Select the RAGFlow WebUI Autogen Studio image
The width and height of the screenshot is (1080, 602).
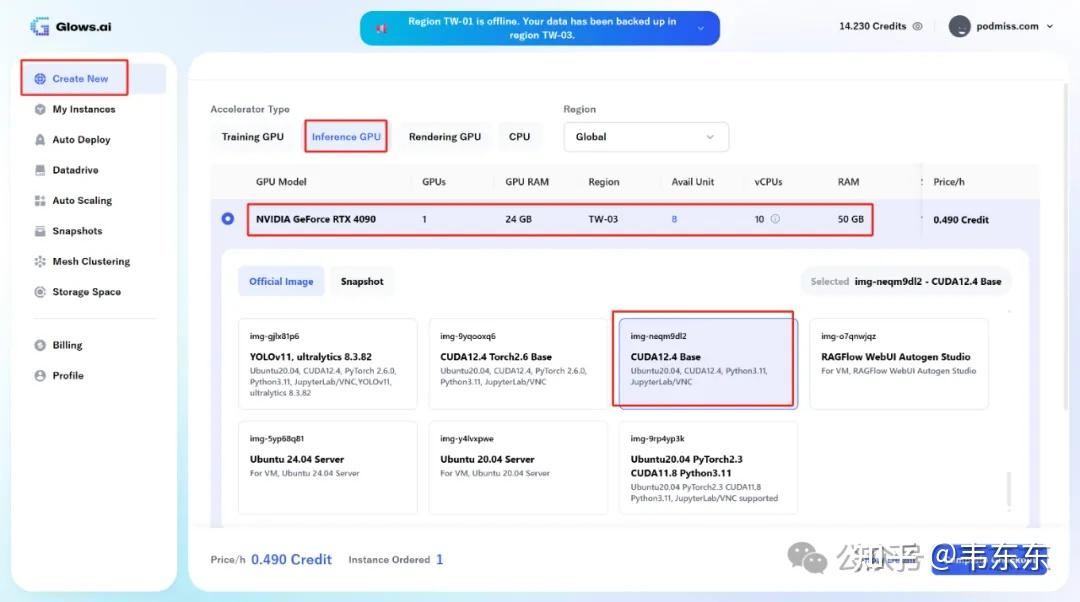898,360
